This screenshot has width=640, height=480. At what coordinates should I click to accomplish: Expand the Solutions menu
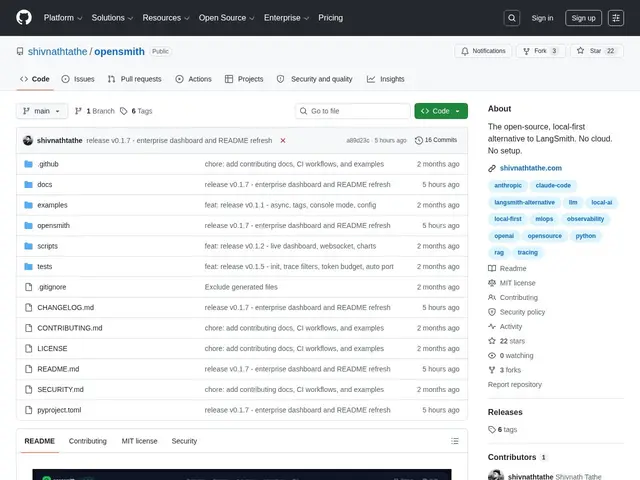(x=112, y=18)
